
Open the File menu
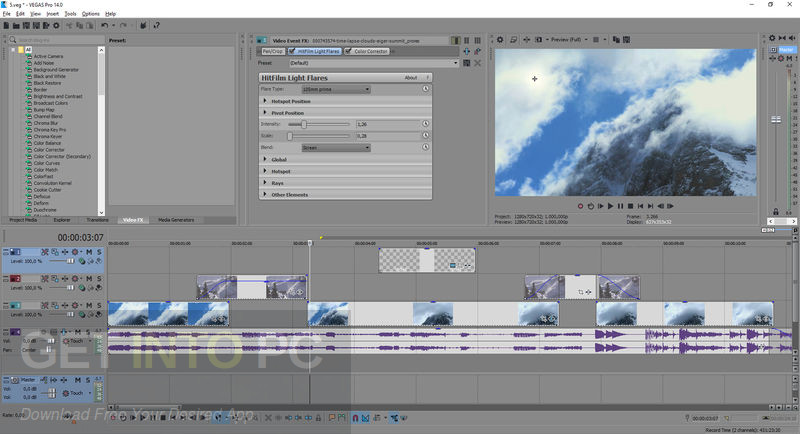click(7, 14)
